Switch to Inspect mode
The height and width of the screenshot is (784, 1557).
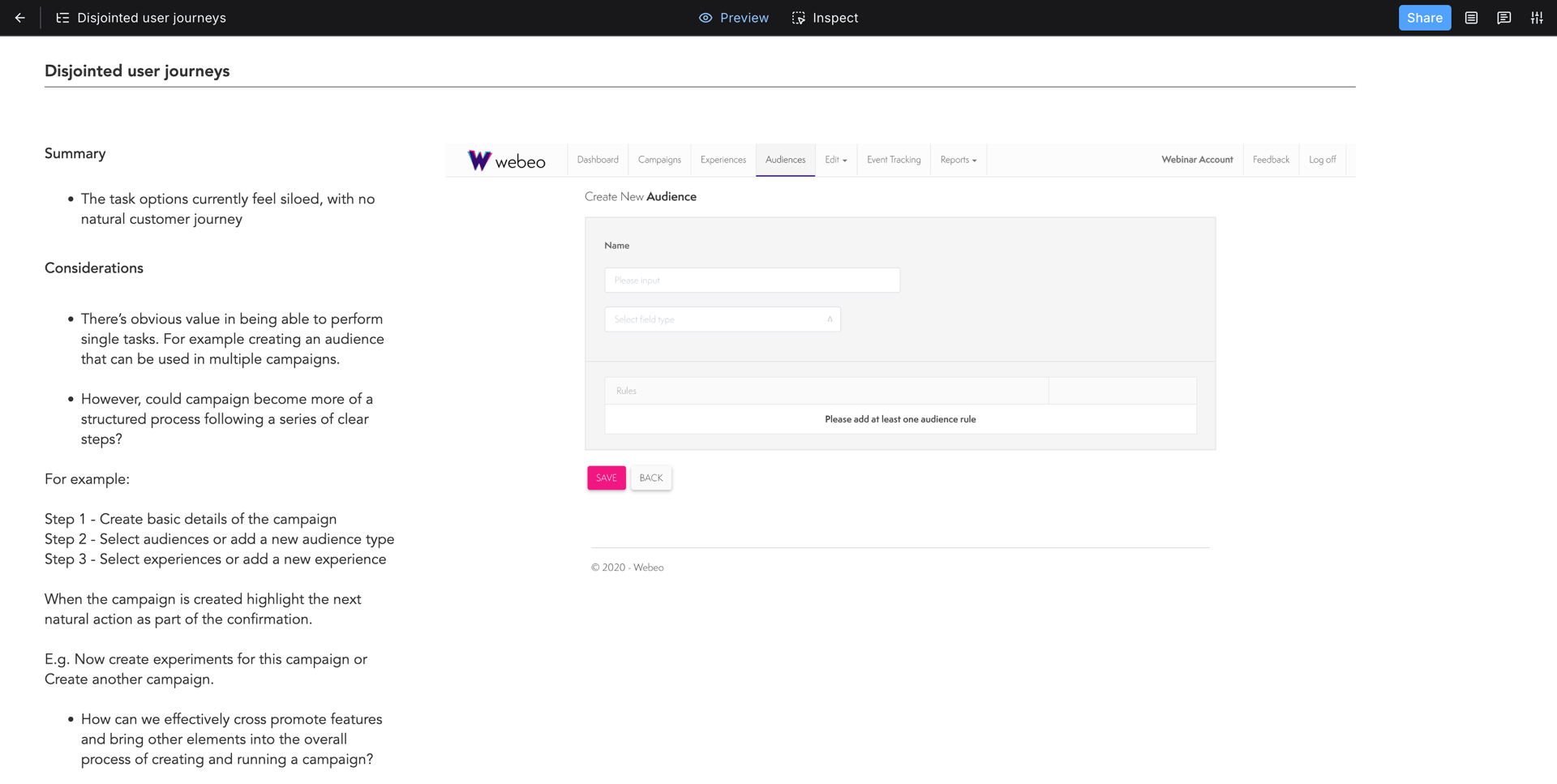point(825,18)
